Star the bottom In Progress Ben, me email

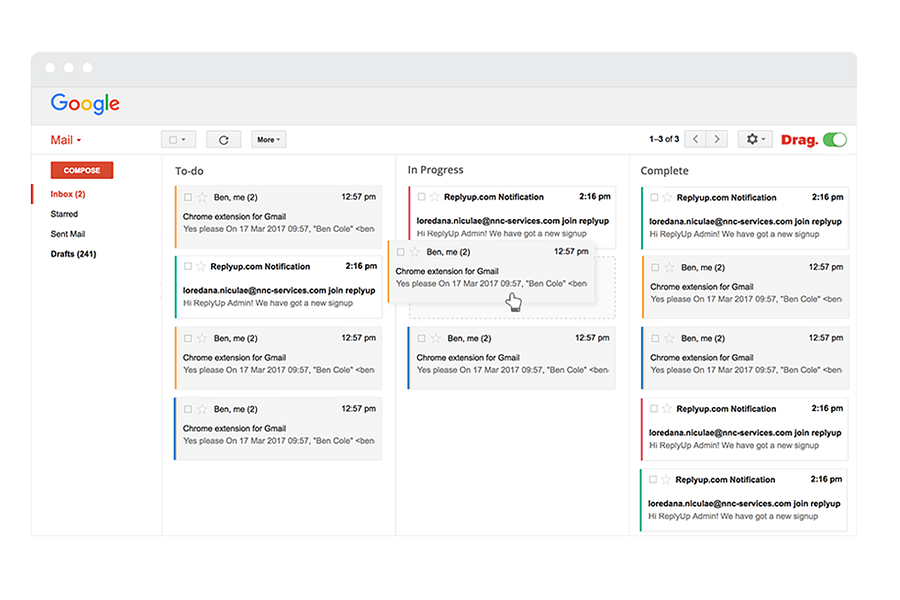(436, 338)
